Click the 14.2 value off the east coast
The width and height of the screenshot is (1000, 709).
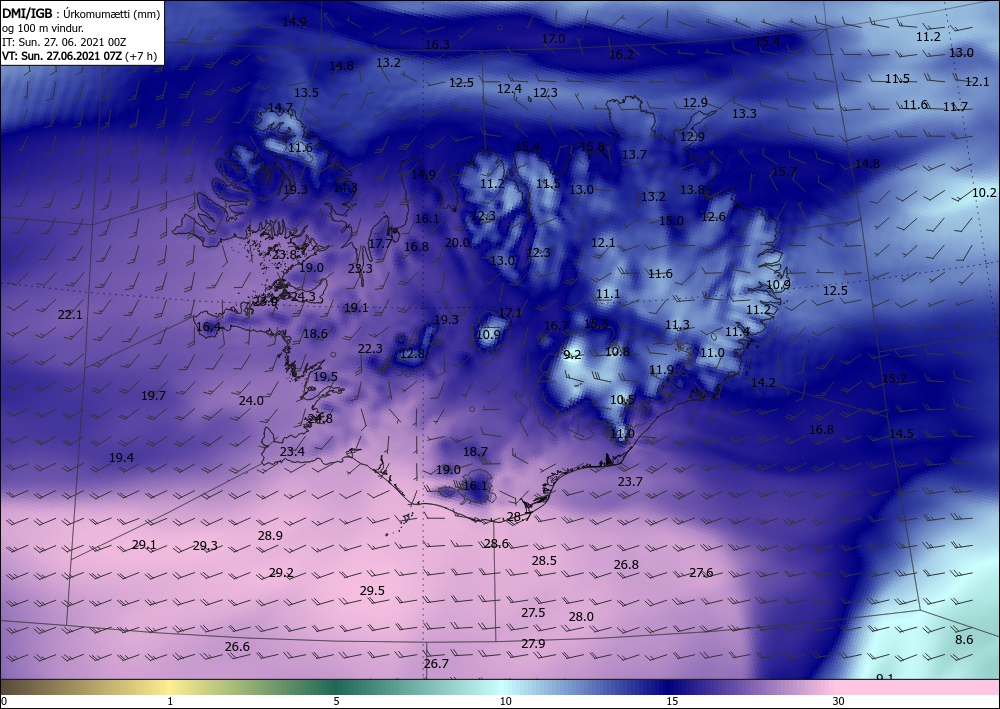[763, 383]
